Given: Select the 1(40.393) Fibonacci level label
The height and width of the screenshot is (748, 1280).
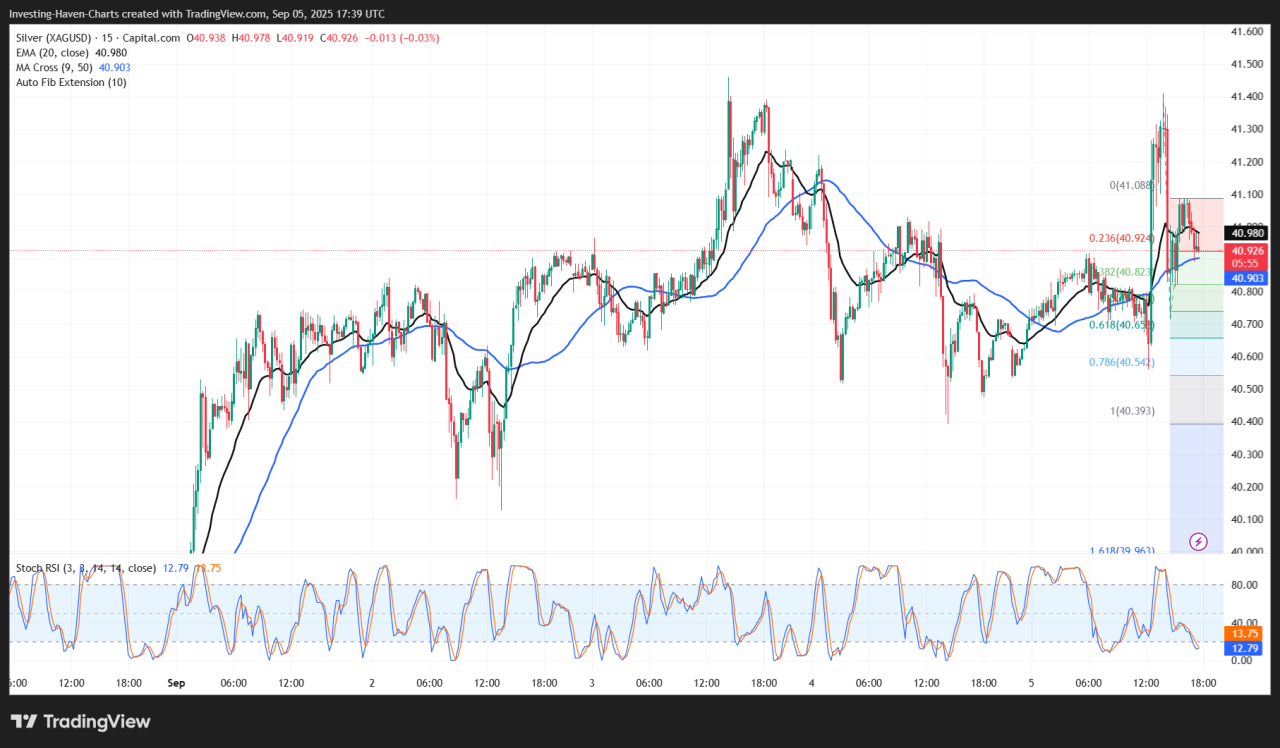Looking at the screenshot, I should point(1131,411).
